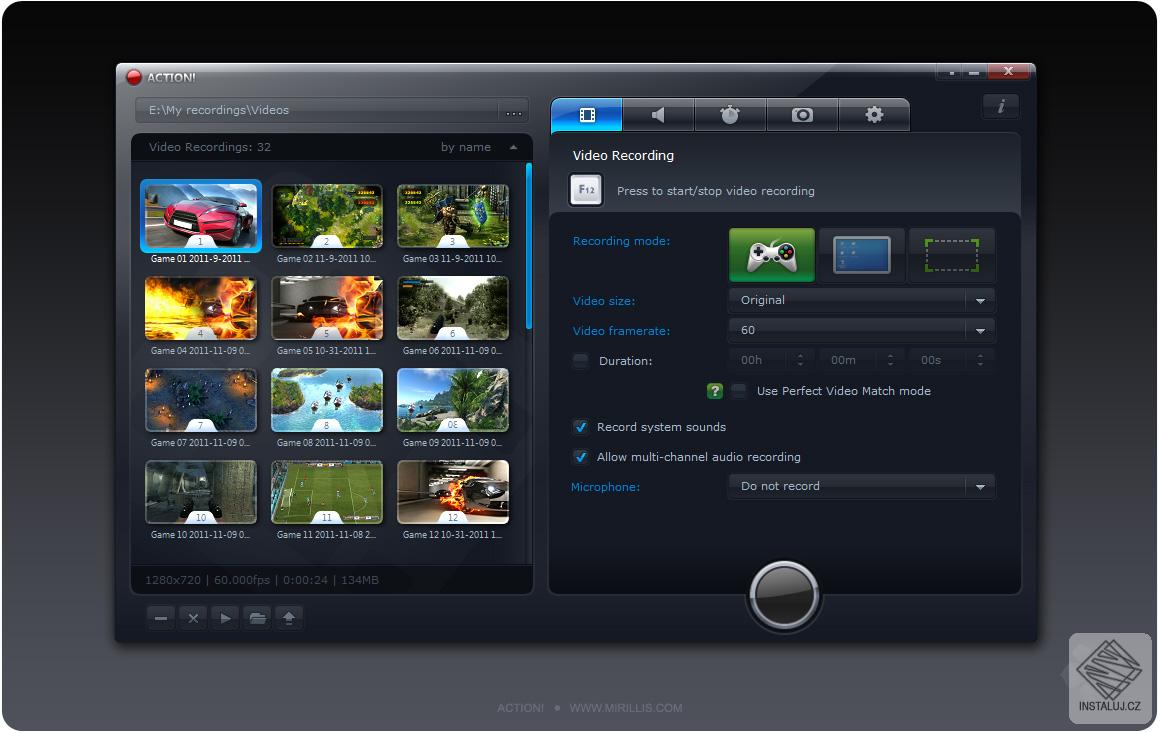Open the recordings folder icon
The image size is (1160, 733).
[257, 618]
